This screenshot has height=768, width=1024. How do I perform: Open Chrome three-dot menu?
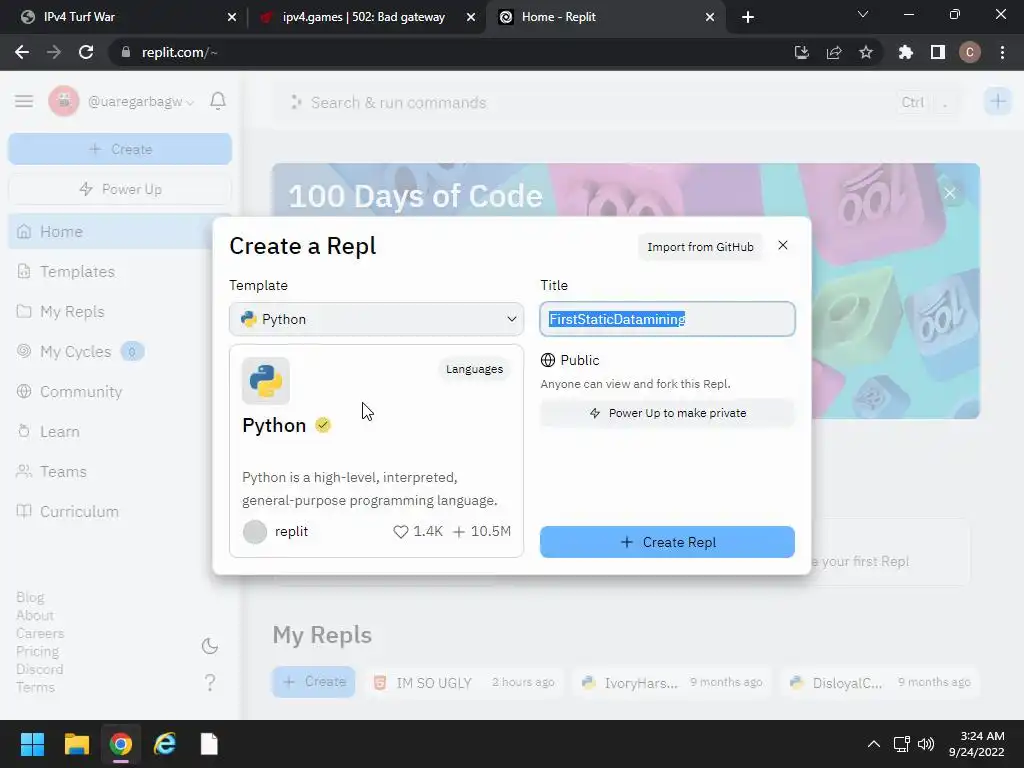[1002, 52]
